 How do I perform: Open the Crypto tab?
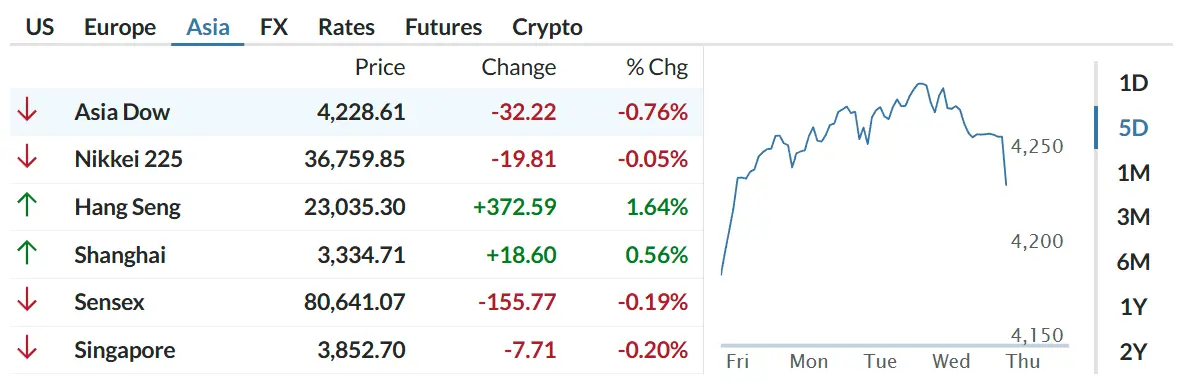pyautogui.click(x=548, y=28)
